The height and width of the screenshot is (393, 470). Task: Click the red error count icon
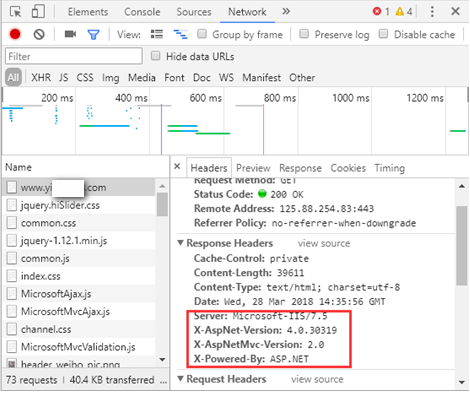377,12
